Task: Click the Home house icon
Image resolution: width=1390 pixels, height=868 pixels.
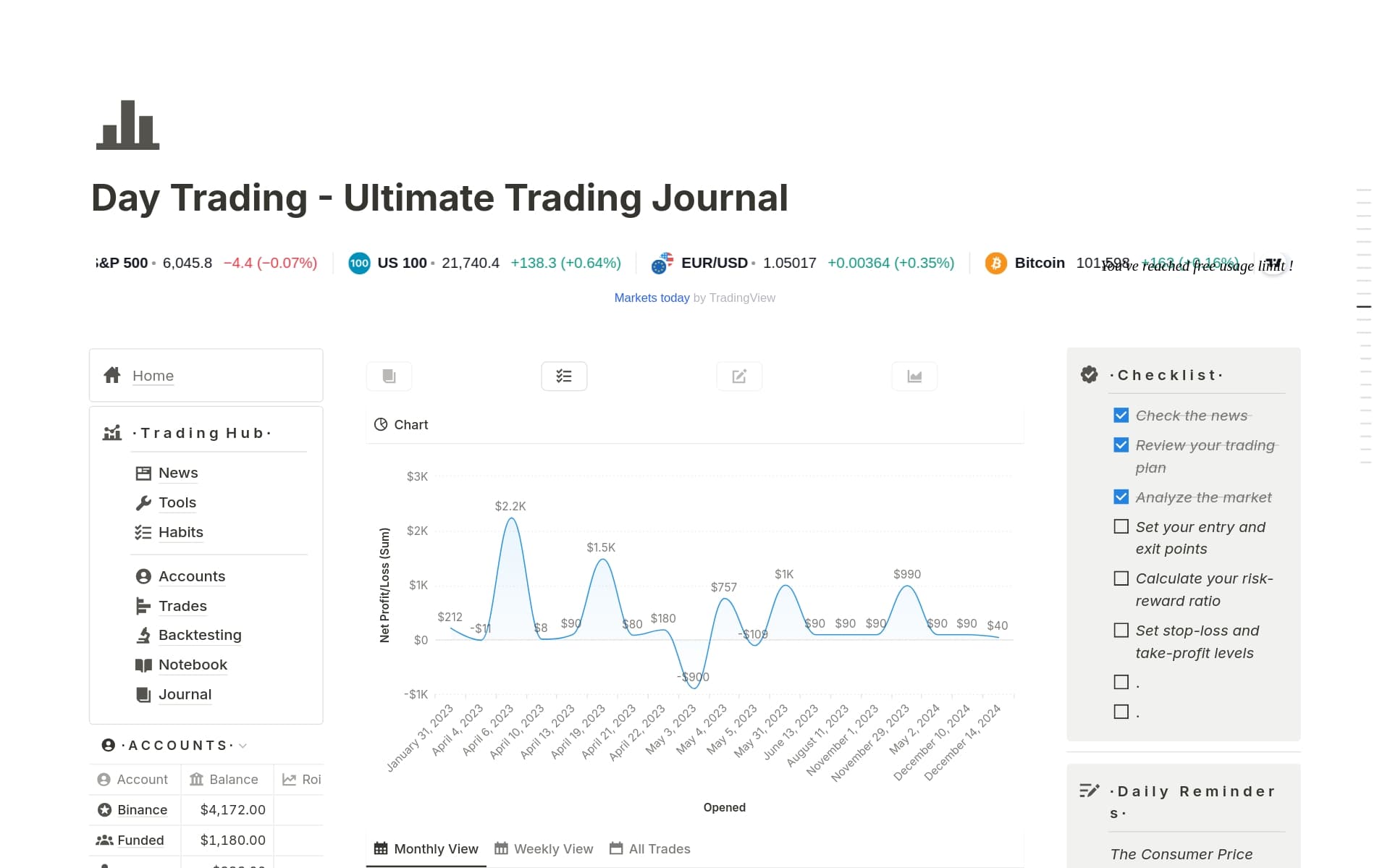Action: coord(112,375)
